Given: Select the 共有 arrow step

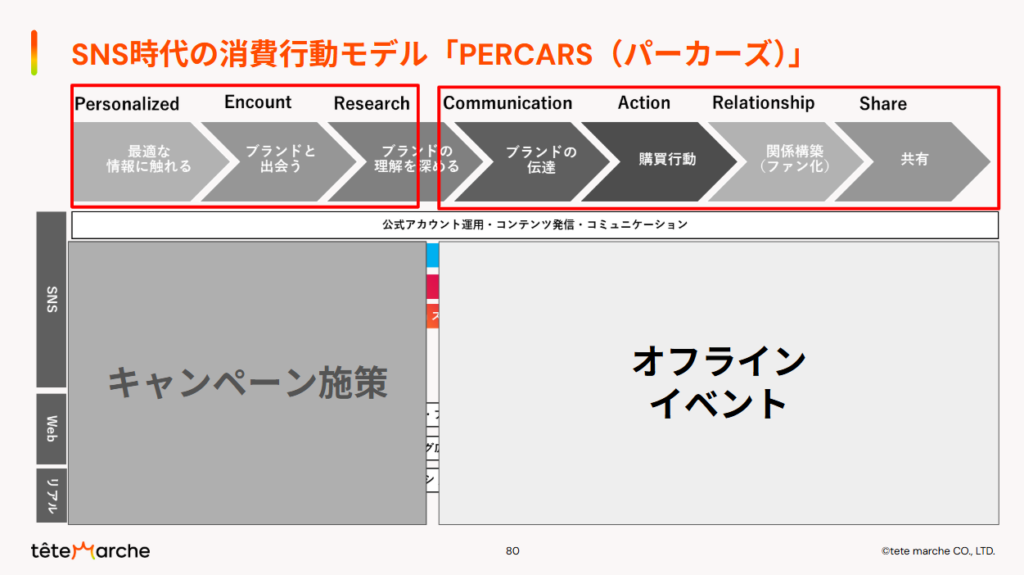Looking at the screenshot, I should [x=913, y=159].
